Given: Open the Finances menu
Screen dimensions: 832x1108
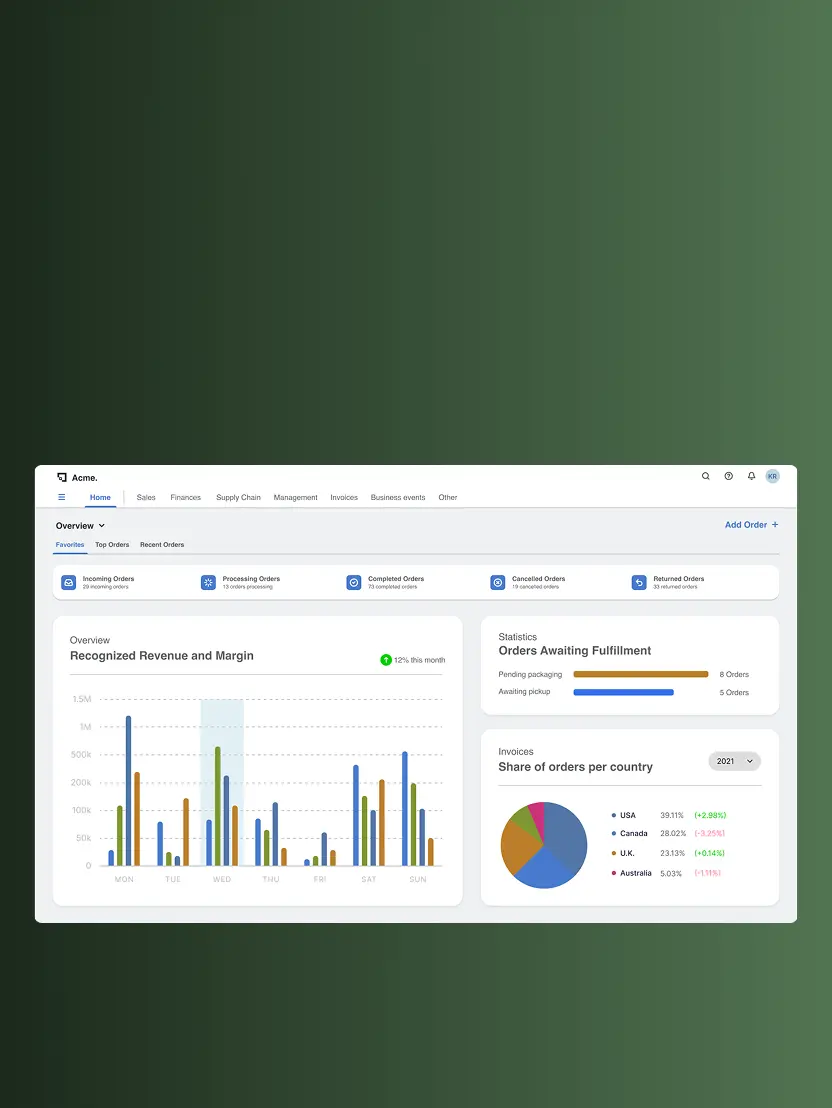Looking at the screenshot, I should coord(186,497).
